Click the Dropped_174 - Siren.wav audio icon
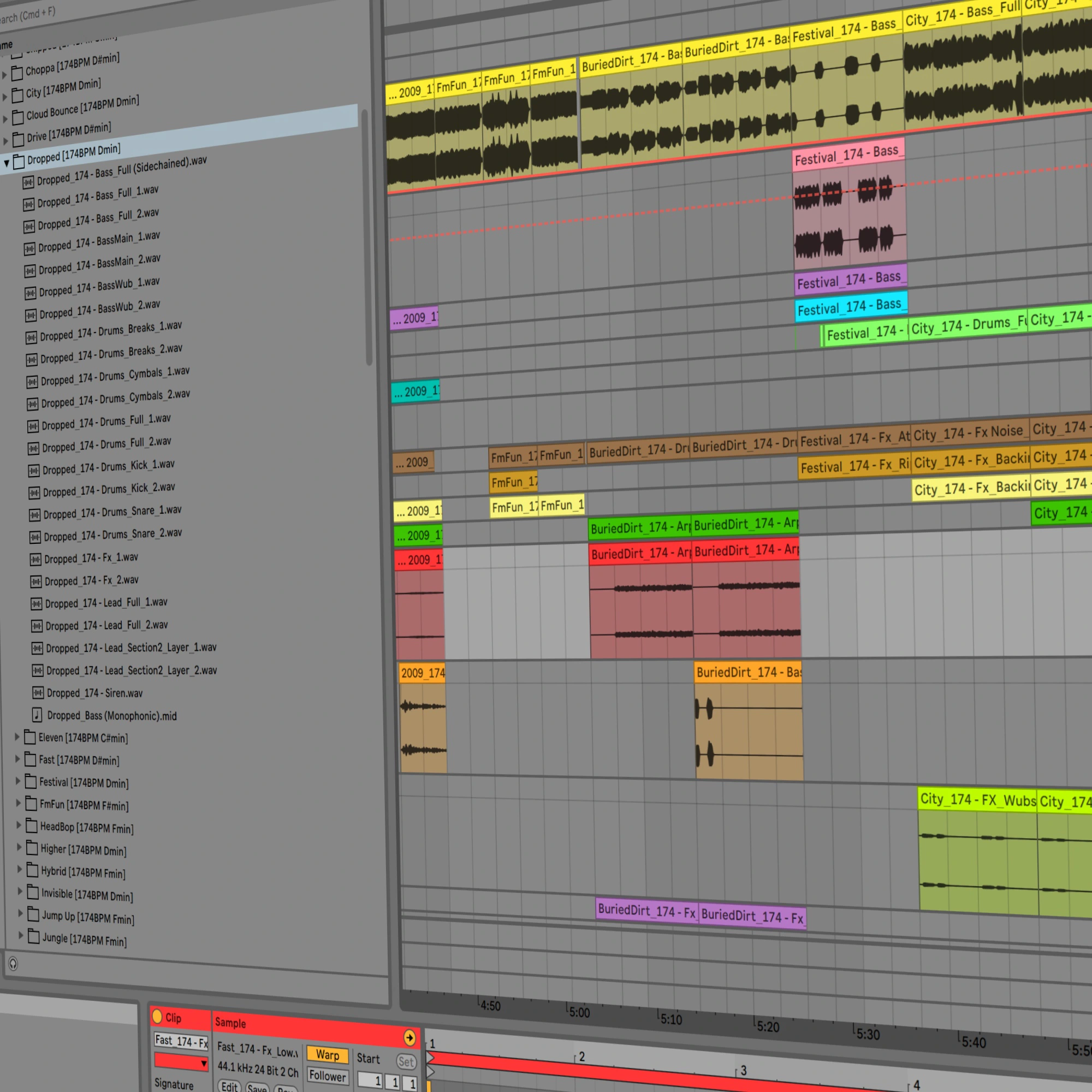1092x1092 pixels. coord(37,692)
